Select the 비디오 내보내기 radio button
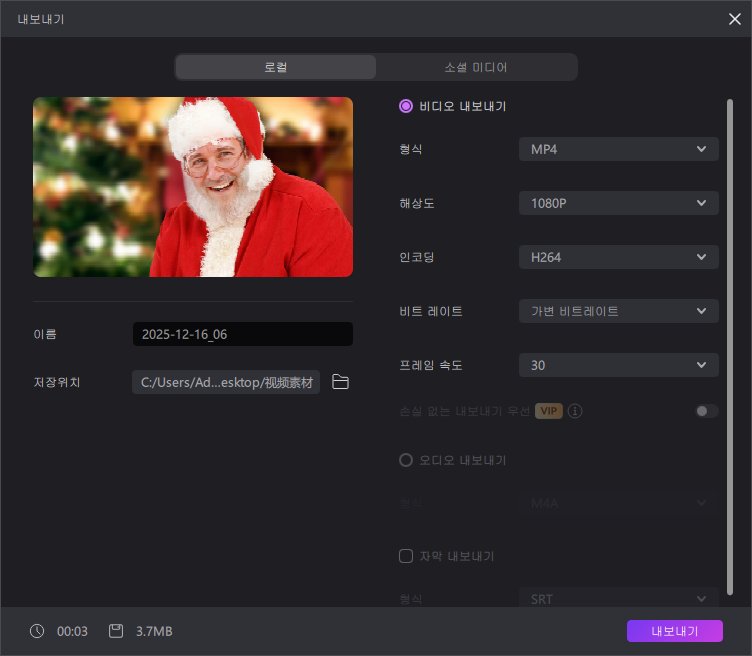 (406, 106)
